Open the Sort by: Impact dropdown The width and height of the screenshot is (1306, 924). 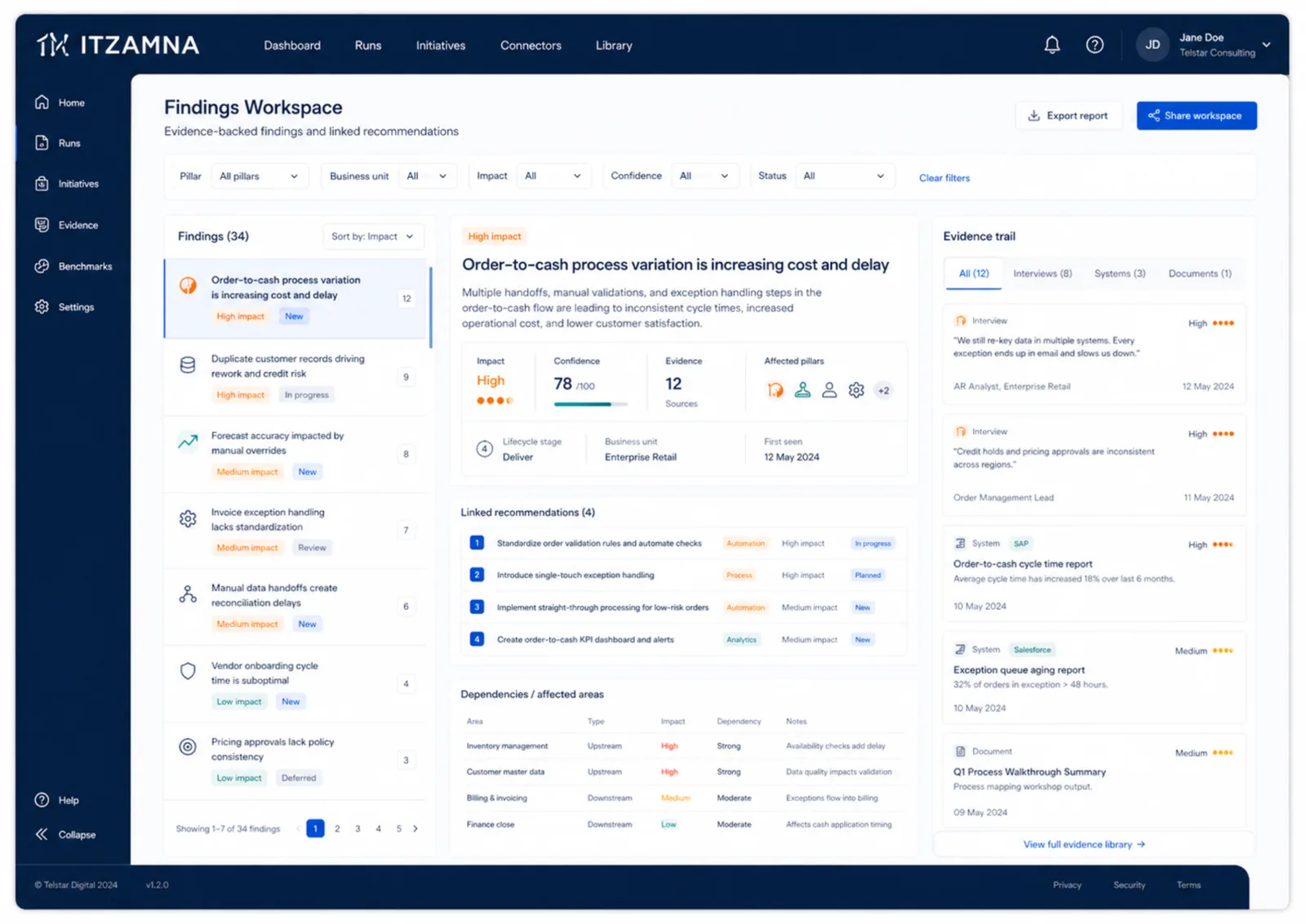pos(373,237)
